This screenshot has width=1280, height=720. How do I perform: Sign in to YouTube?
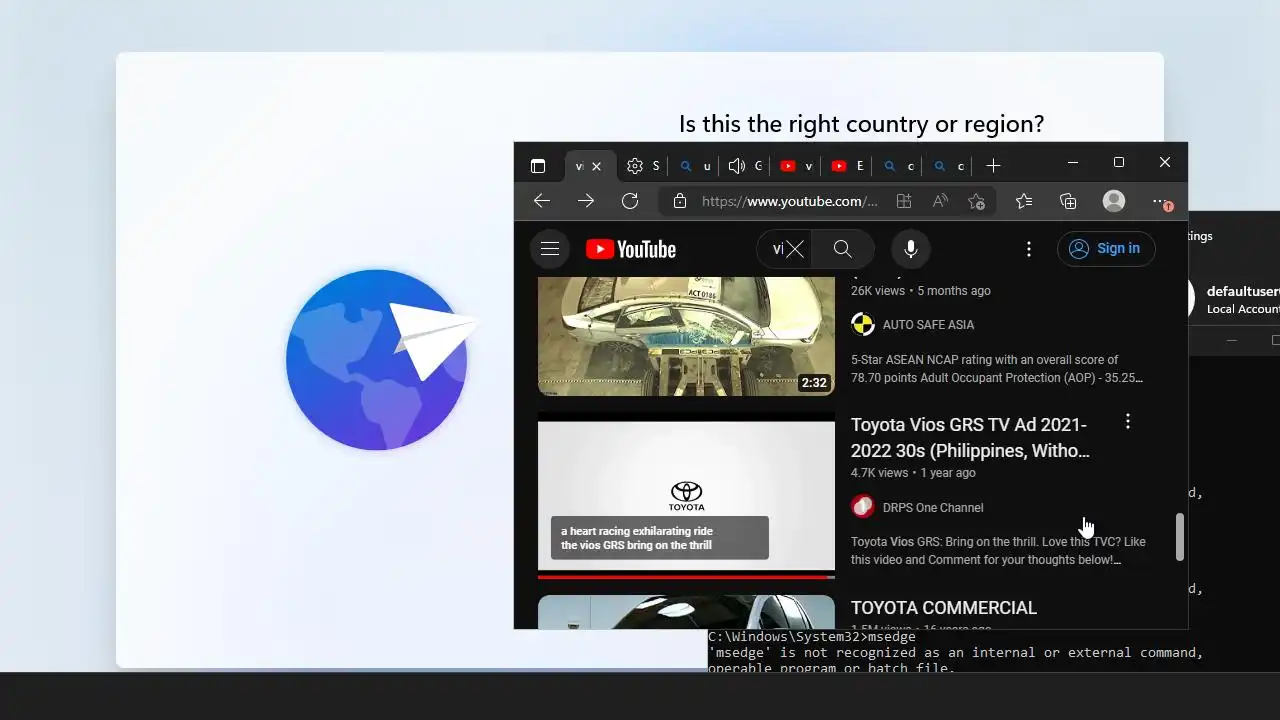click(1106, 249)
